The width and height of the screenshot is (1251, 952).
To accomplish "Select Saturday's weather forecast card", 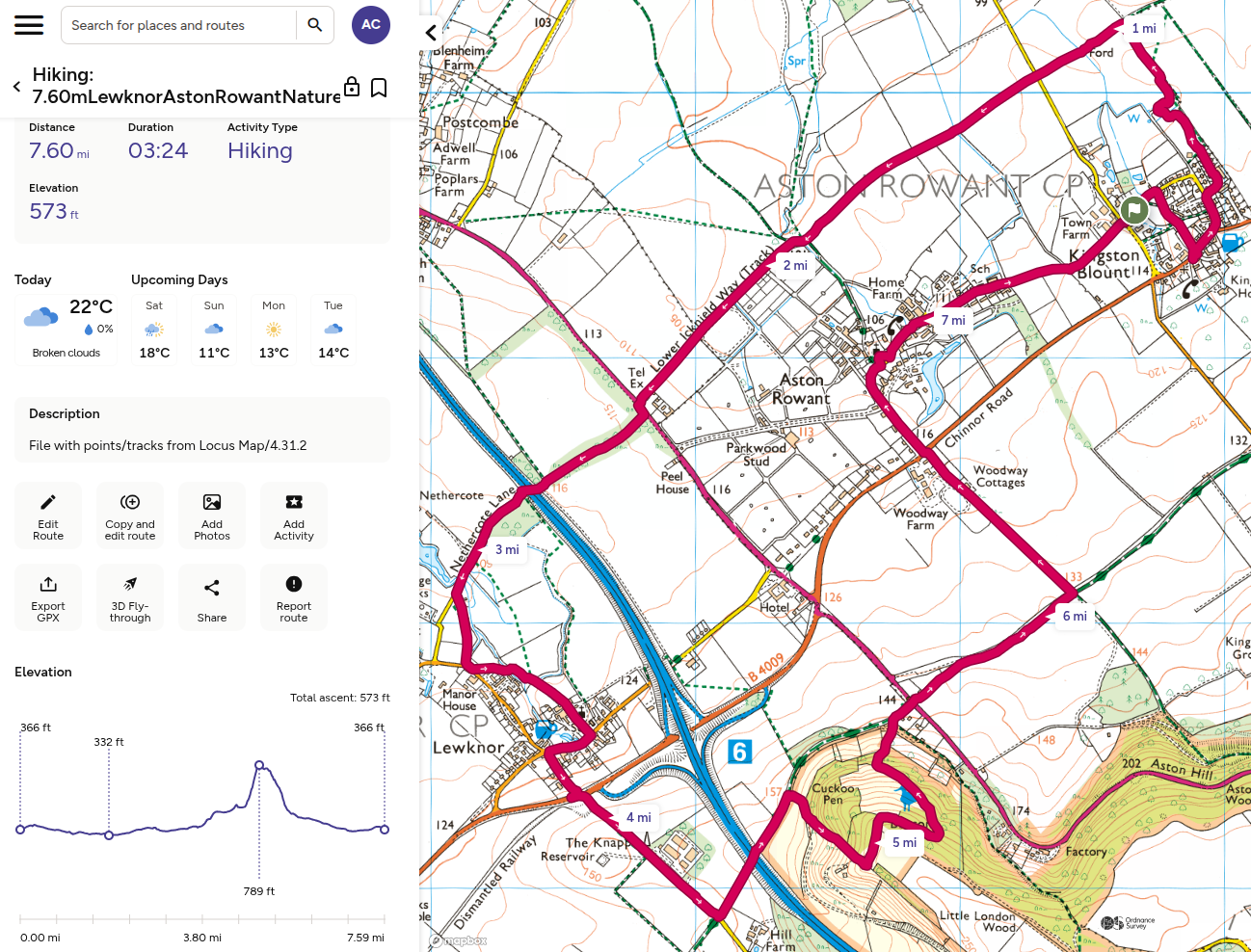I will 154,330.
